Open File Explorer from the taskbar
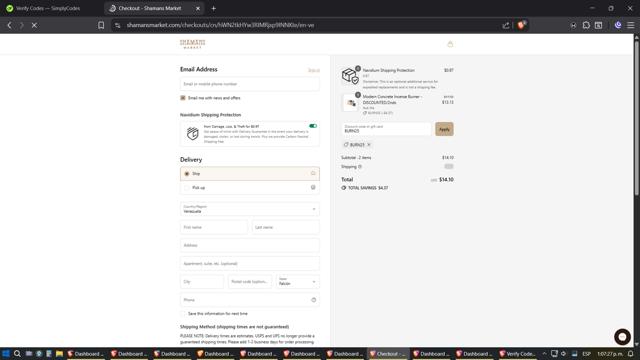Screen dimensions: 640x360 pos(59,353)
